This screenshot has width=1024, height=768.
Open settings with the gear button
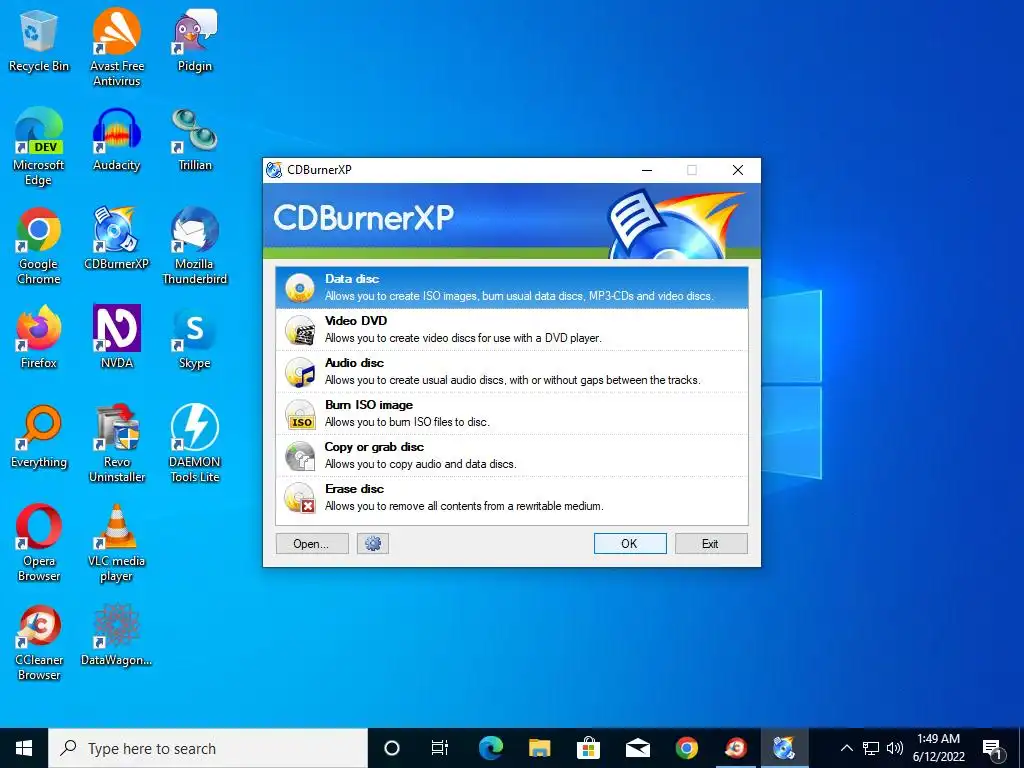(x=373, y=543)
